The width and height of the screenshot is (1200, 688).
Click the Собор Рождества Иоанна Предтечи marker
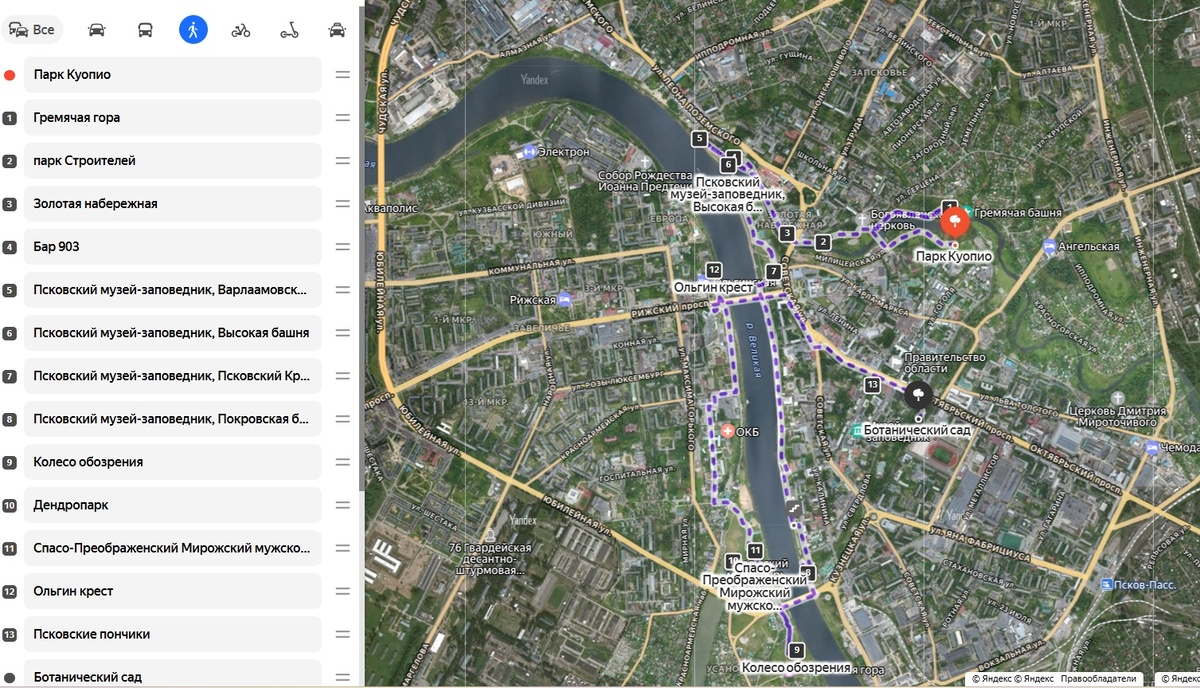tap(643, 162)
